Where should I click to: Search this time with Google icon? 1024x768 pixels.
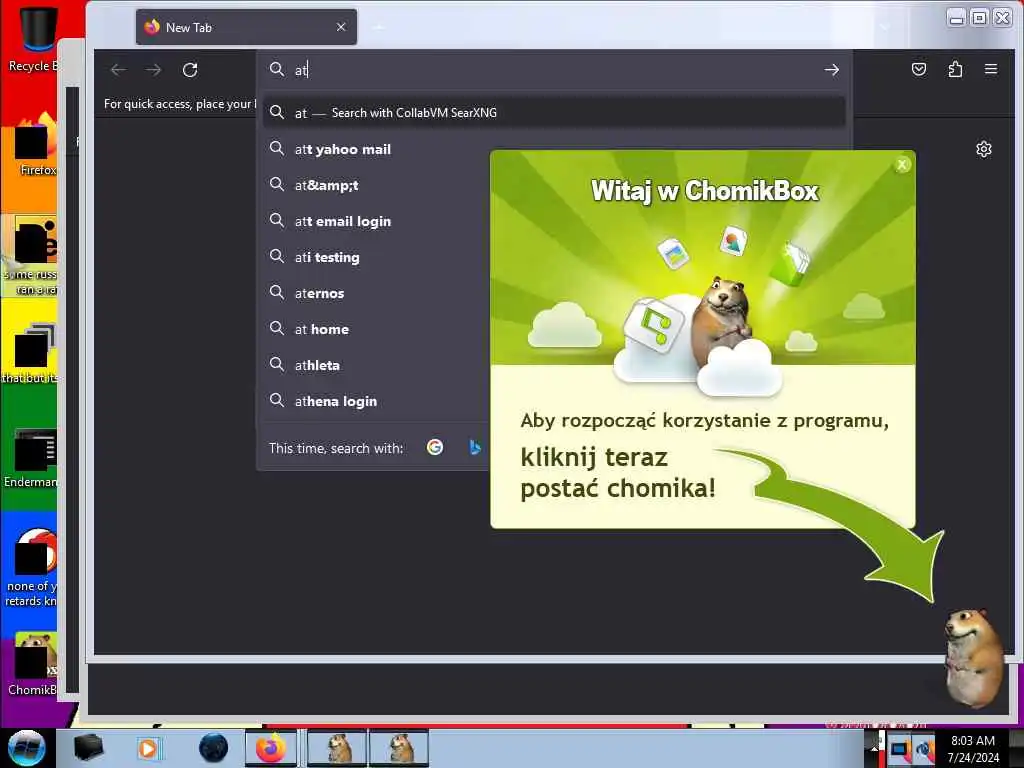coord(435,447)
